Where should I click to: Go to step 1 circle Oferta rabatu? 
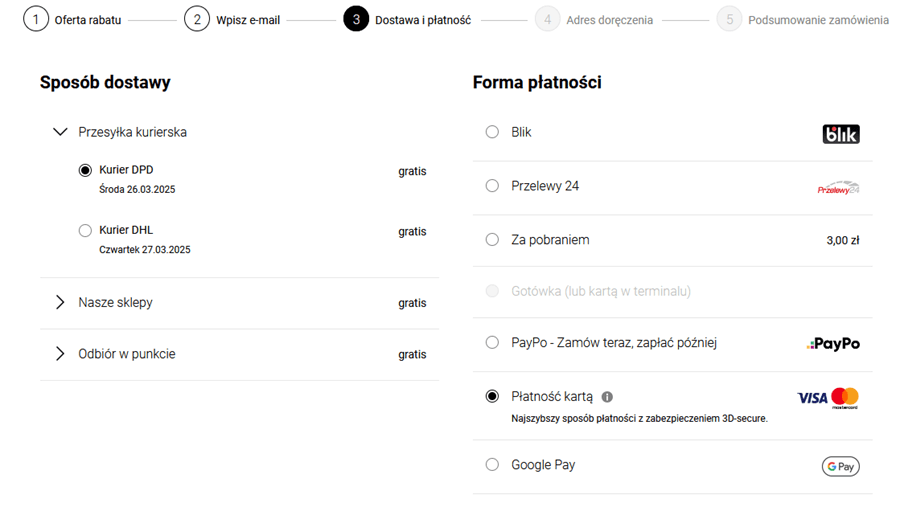[x=36, y=19]
